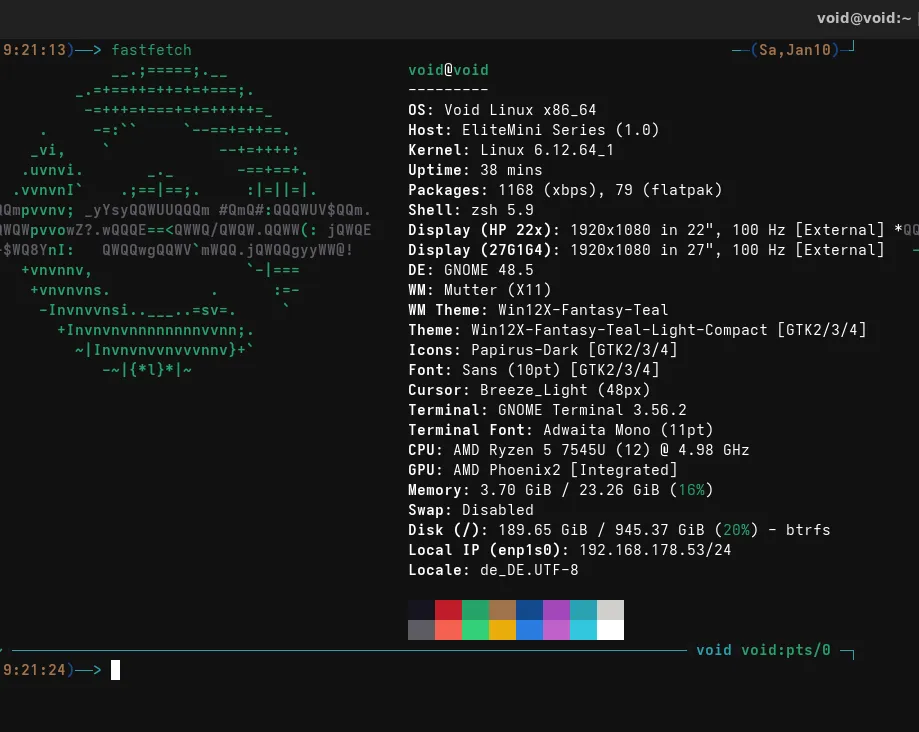Select the dark red color swatch
Viewport: 919px width, 732px height.
coord(448,610)
